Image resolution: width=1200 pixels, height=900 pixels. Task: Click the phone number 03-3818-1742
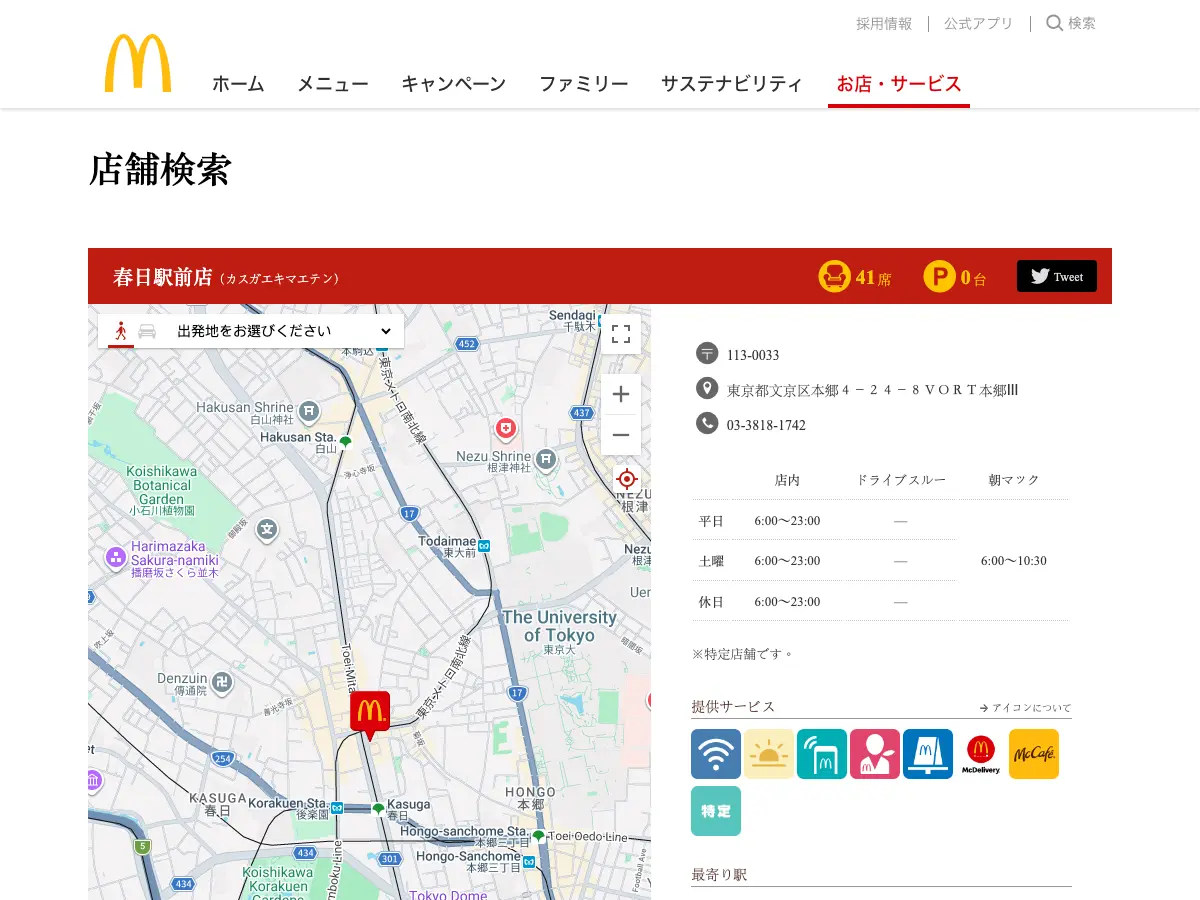point(766,425)
